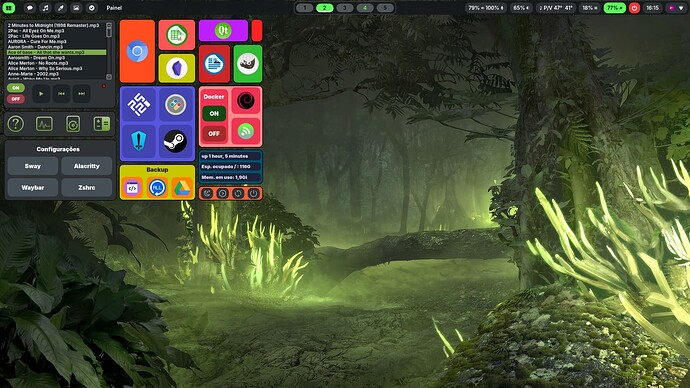Viewport: 690px width, 388px height.
Task: Click the music note icon in top bar
Action: (45, 7)
